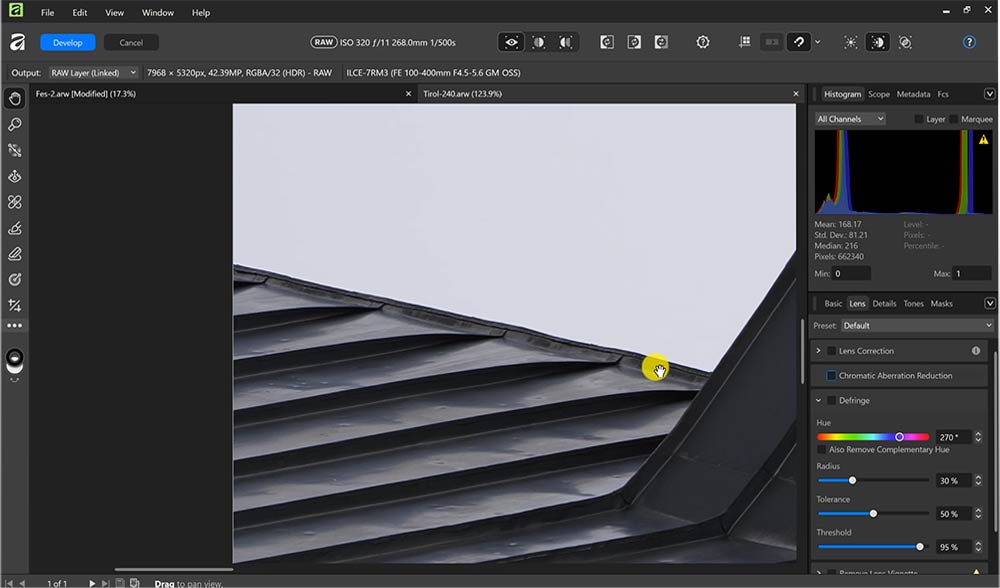Select the Overlay Paint tool

[15, 228]
